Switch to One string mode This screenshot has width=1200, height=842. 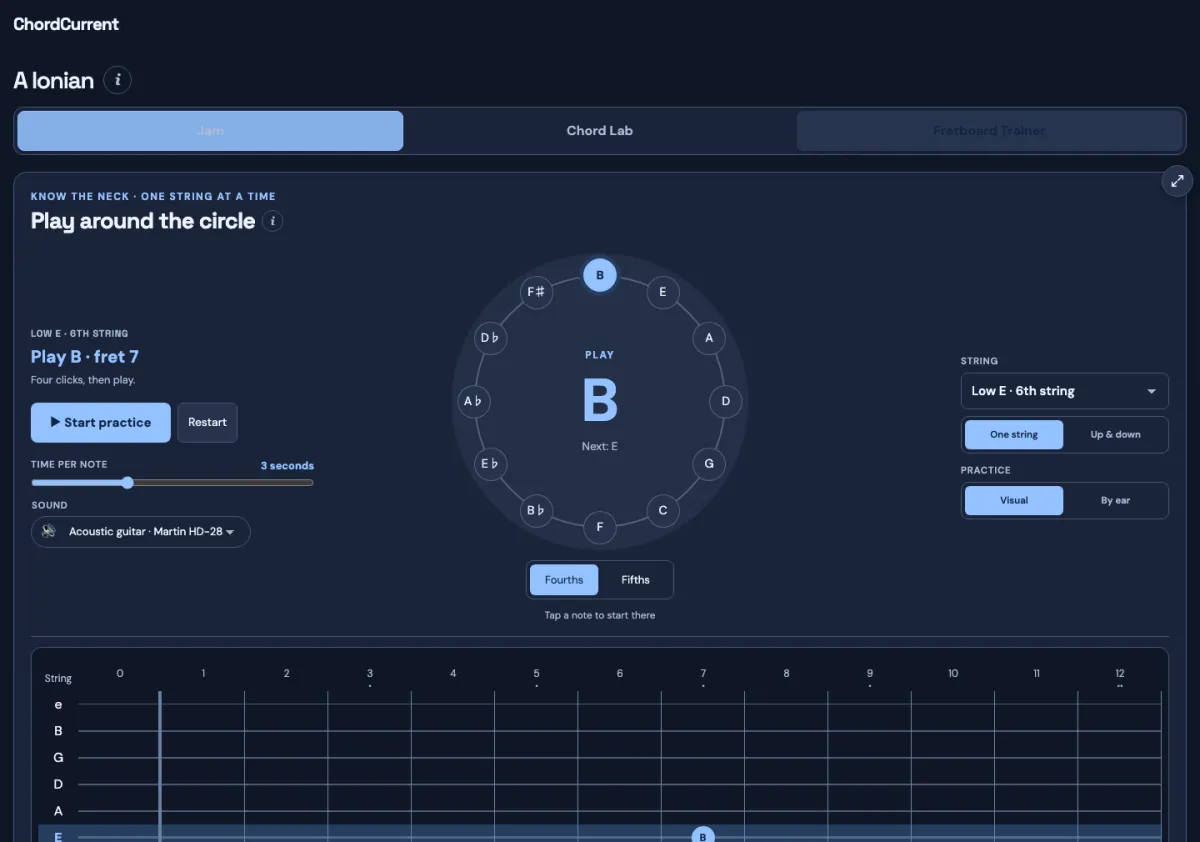coord(1014,435)
